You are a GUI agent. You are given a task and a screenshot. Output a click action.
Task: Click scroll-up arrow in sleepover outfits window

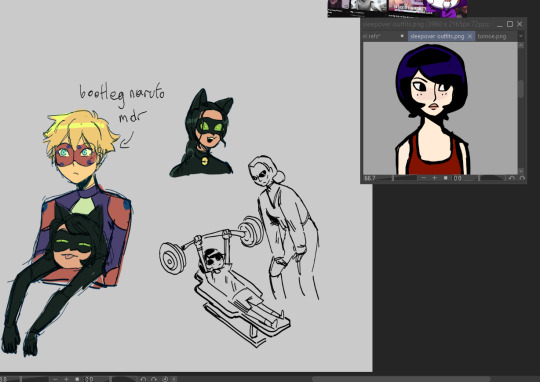pos(521,45)
